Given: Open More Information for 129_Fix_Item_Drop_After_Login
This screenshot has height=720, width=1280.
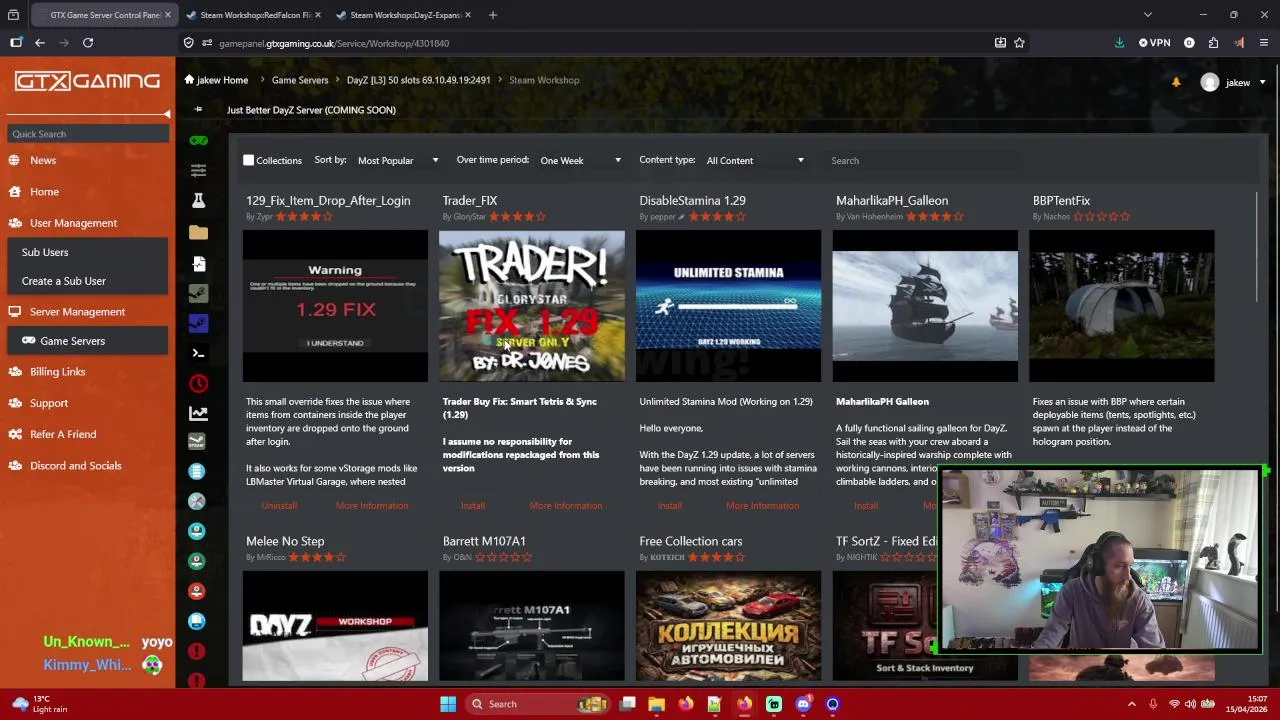Looking at the screenshot, I should point(372,506).
